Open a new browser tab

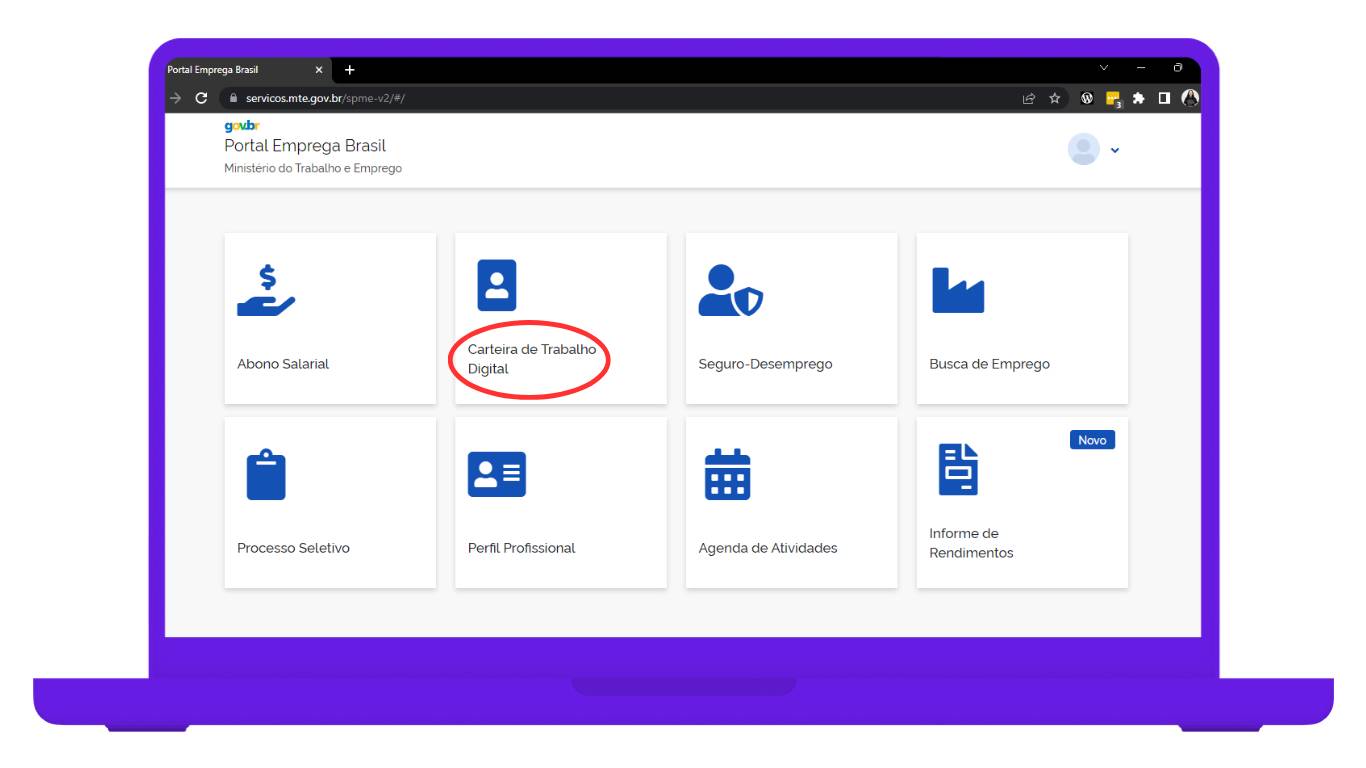coord(349,70)
